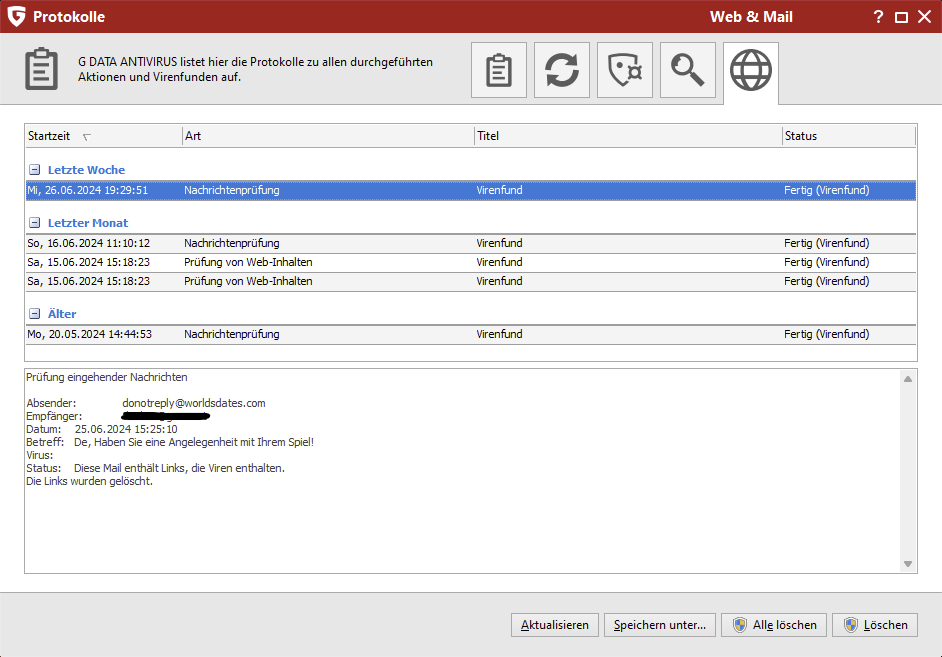Sort by the Titel column header
The image size is (942, 657).
click(628, 136)
